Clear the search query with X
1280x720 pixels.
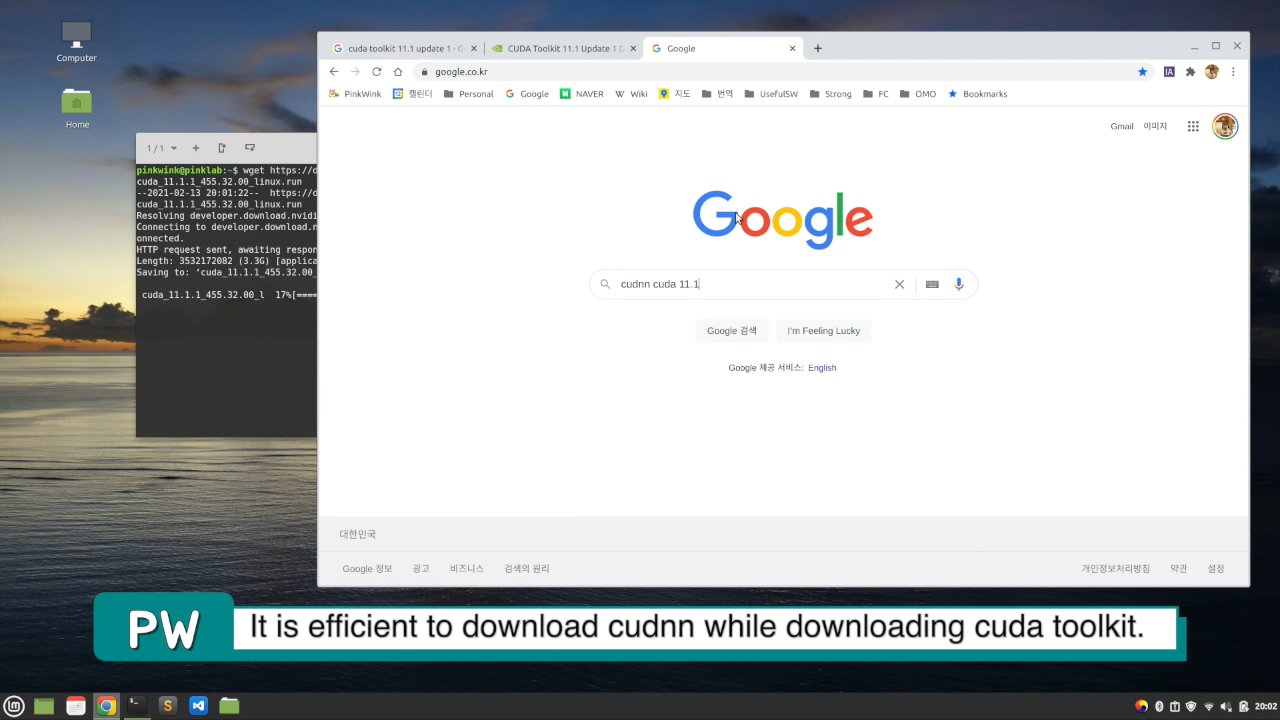coord(899,284)
